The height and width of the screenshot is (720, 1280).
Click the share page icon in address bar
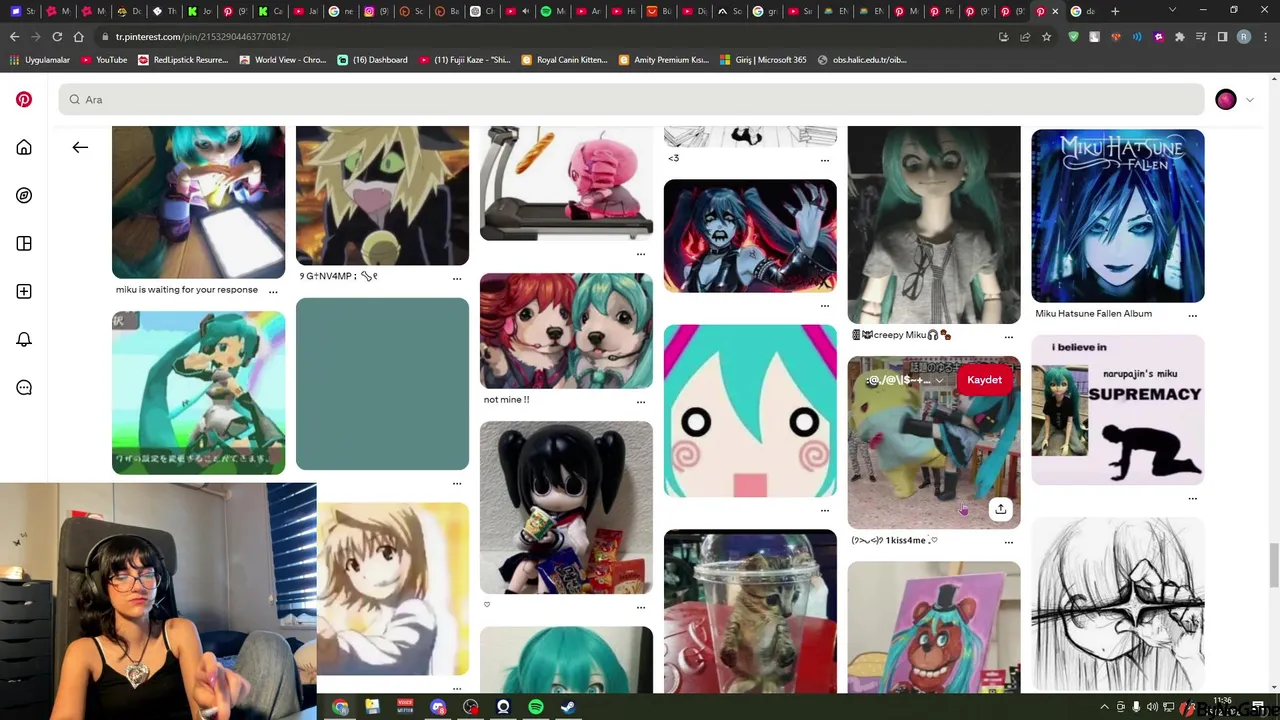pyautogui.click(x=1025, y=37)
